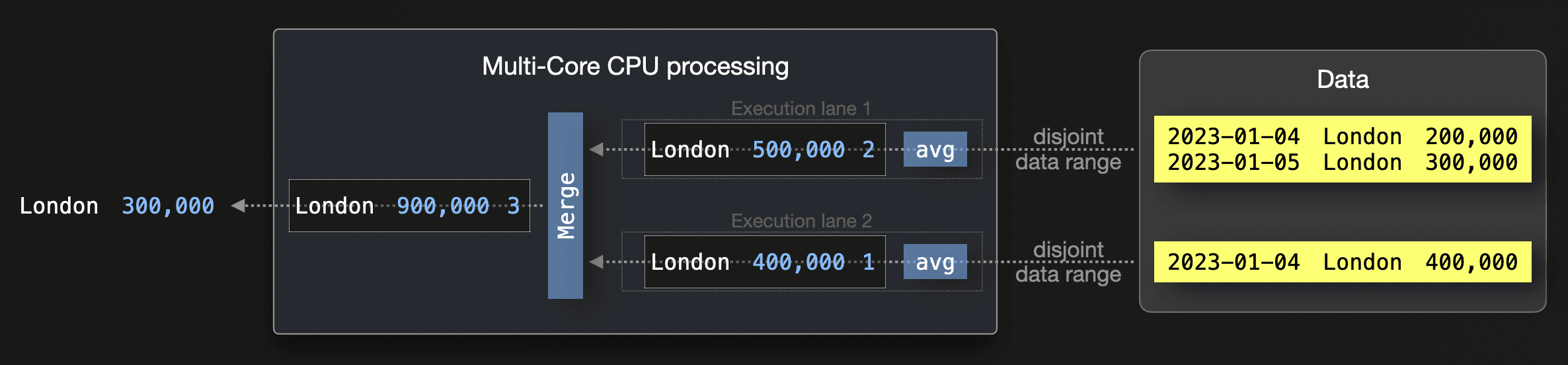Click the lane 1 arrowhead entering Merge
This screenshot has width=1568, height=365.
point(596,149)
